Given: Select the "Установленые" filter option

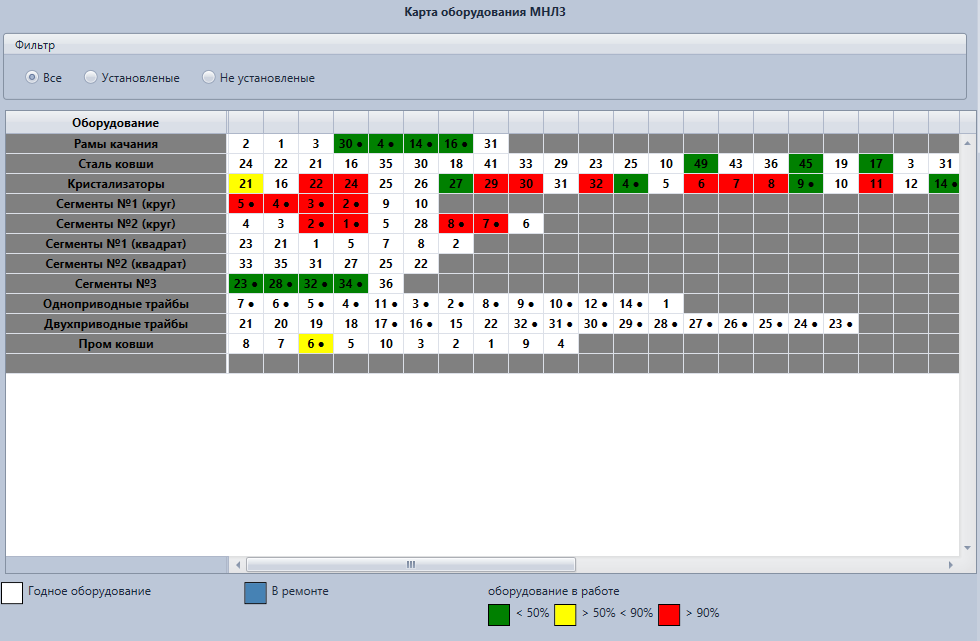Looking at the screenshot, I should (x=91, y=77).
